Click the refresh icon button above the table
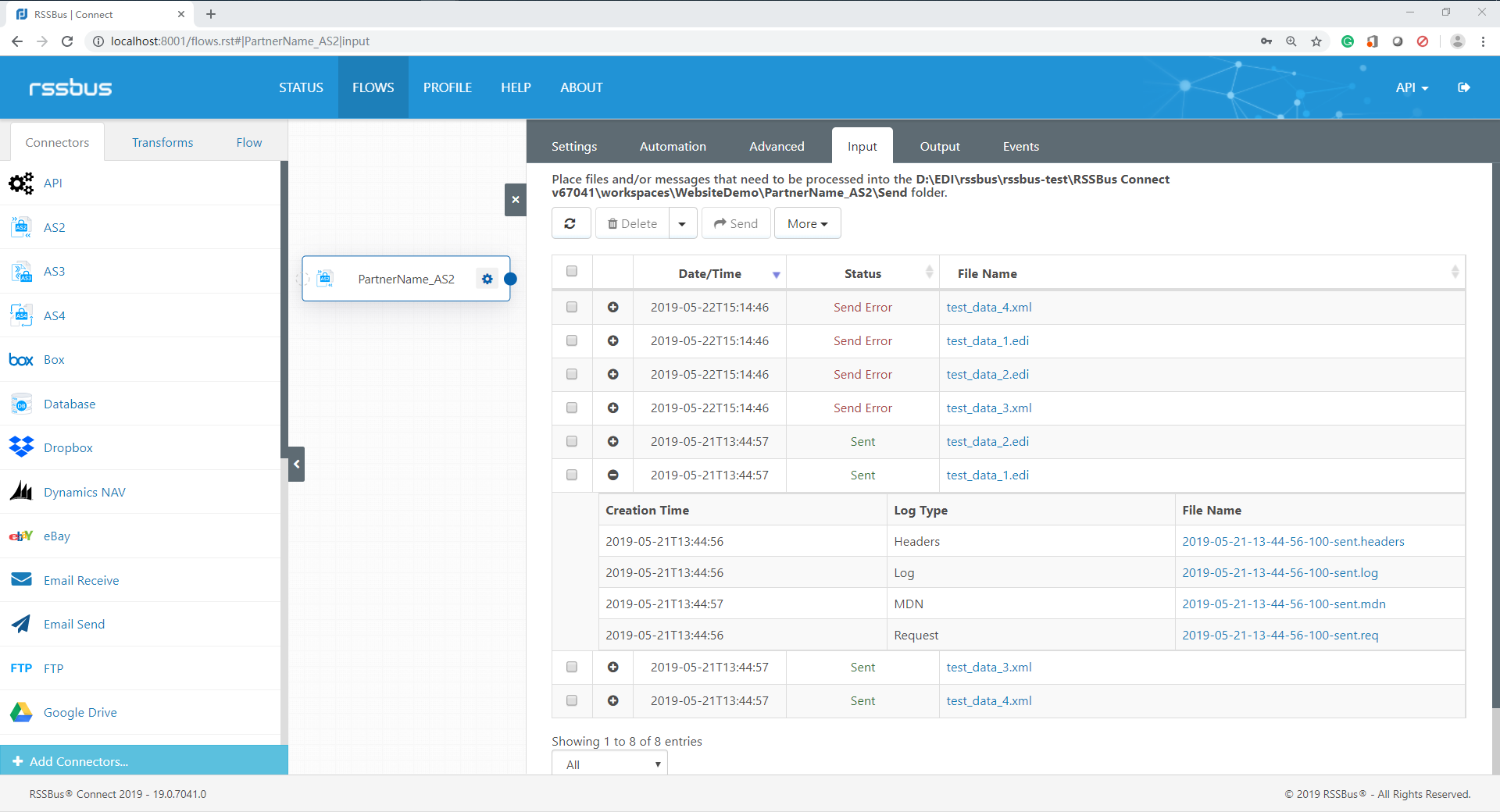The height and width of the screenshot is (812, 1500). click(570, 223)
